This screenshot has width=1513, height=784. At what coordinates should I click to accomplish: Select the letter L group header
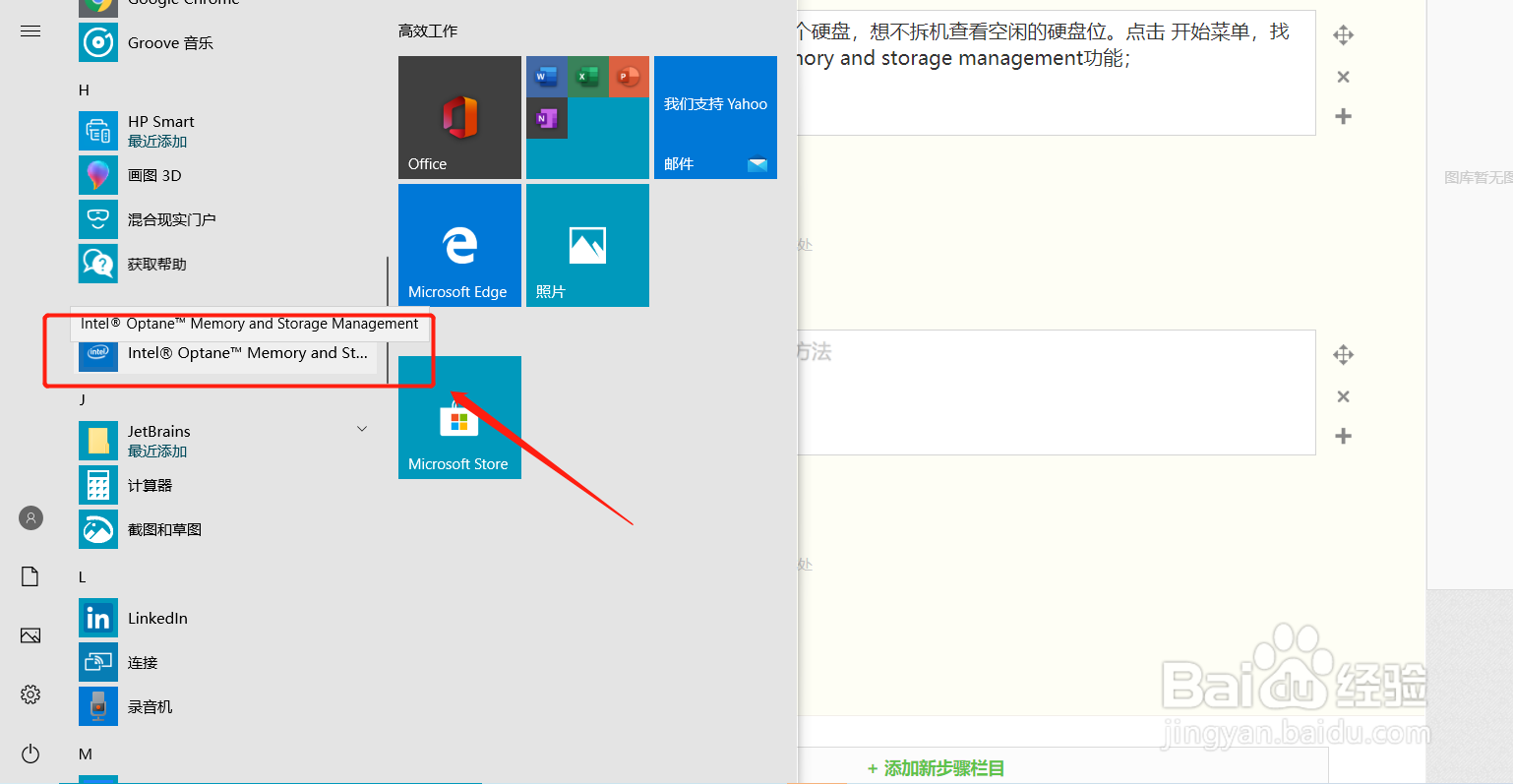pyautogui.click(x=83, y=576)
